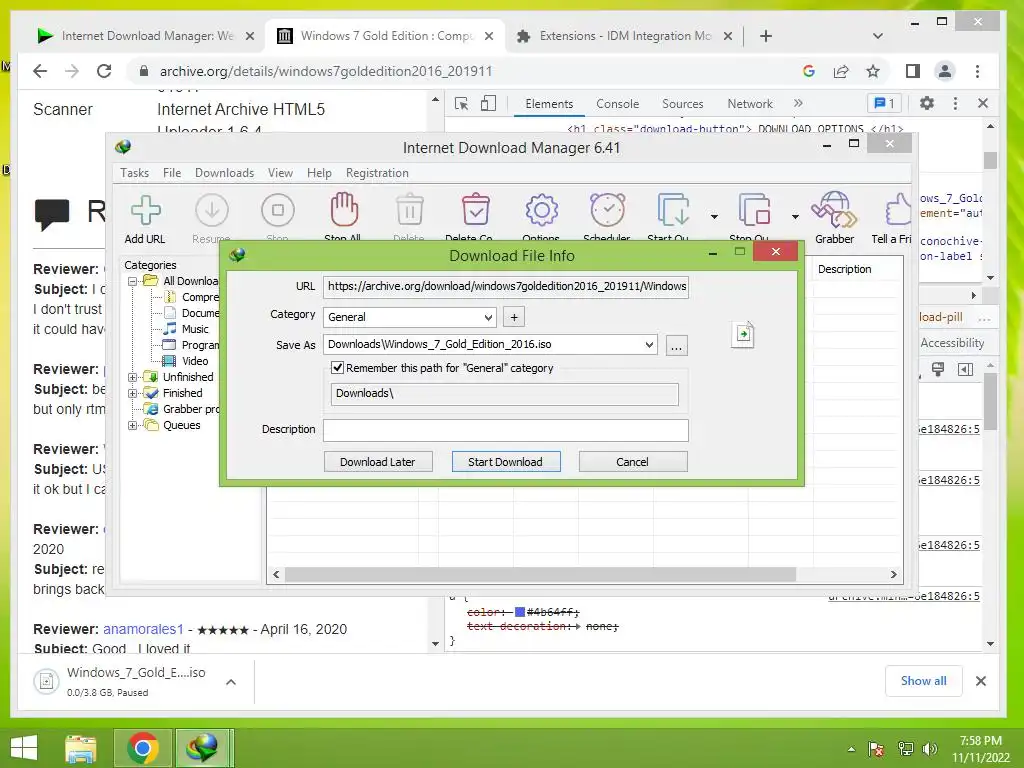Bookmark this page with the star icon

point(872,71)
